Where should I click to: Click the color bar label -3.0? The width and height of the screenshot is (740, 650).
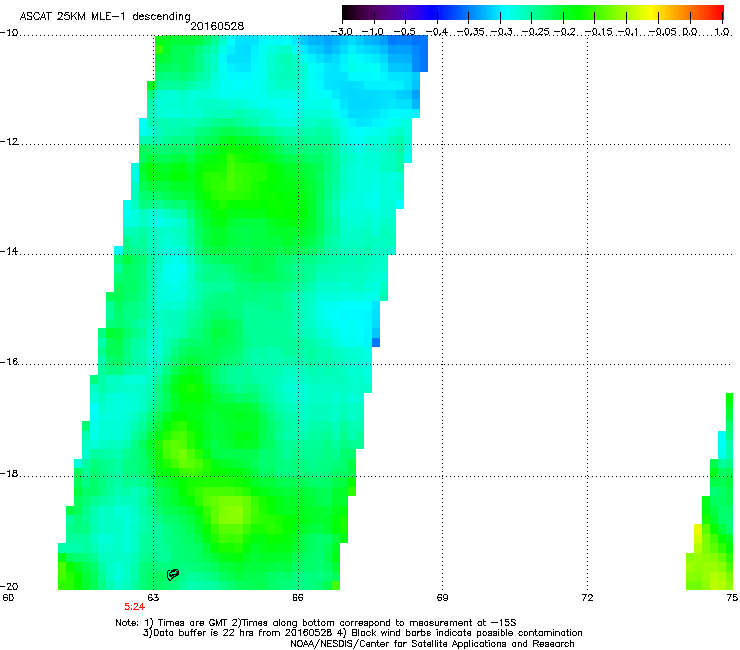pos(341,32)
